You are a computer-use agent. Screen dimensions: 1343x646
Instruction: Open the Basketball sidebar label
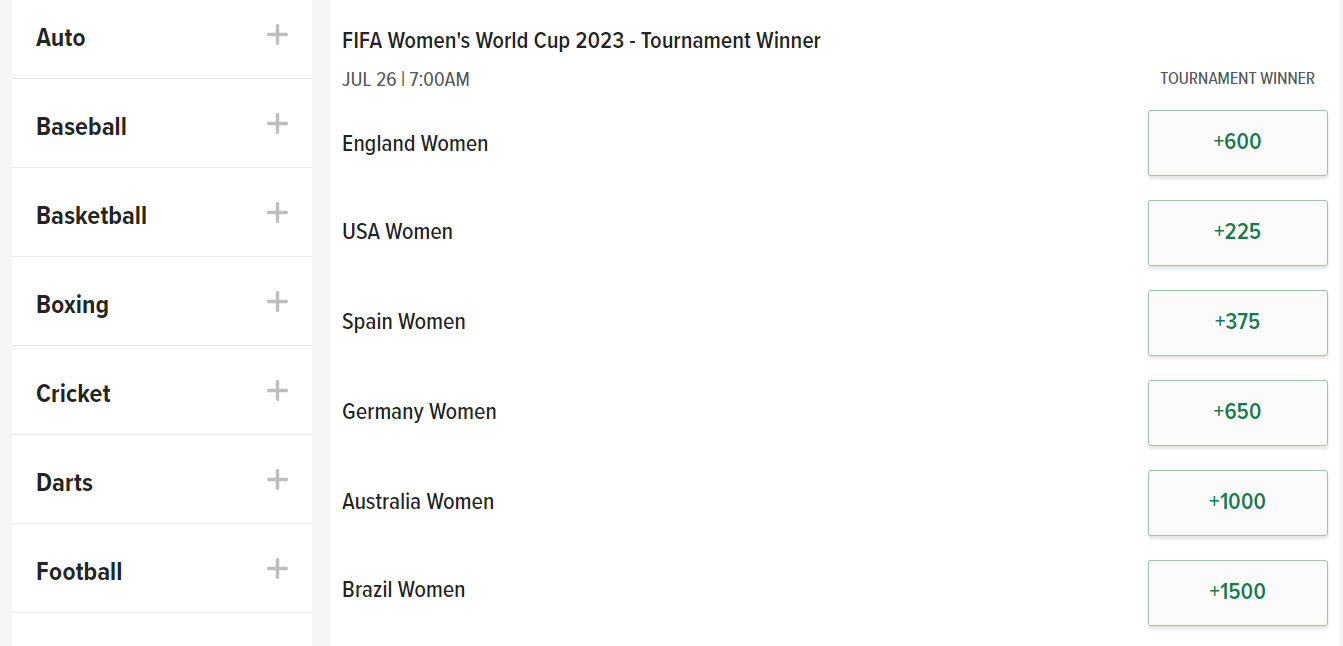coord(91,216)
